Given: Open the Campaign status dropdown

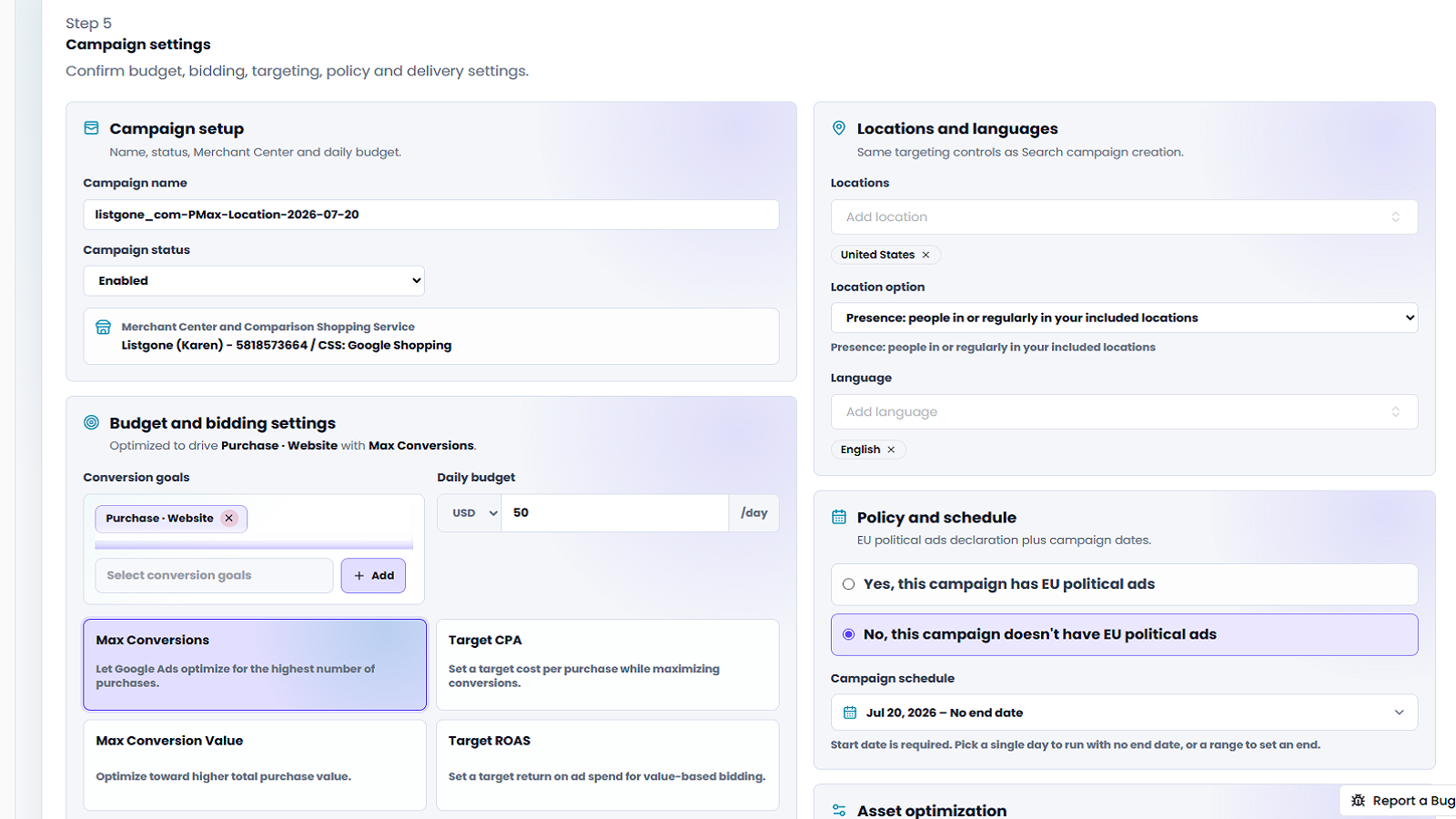Looking at the screenshot, I should [x=254, y=280].
